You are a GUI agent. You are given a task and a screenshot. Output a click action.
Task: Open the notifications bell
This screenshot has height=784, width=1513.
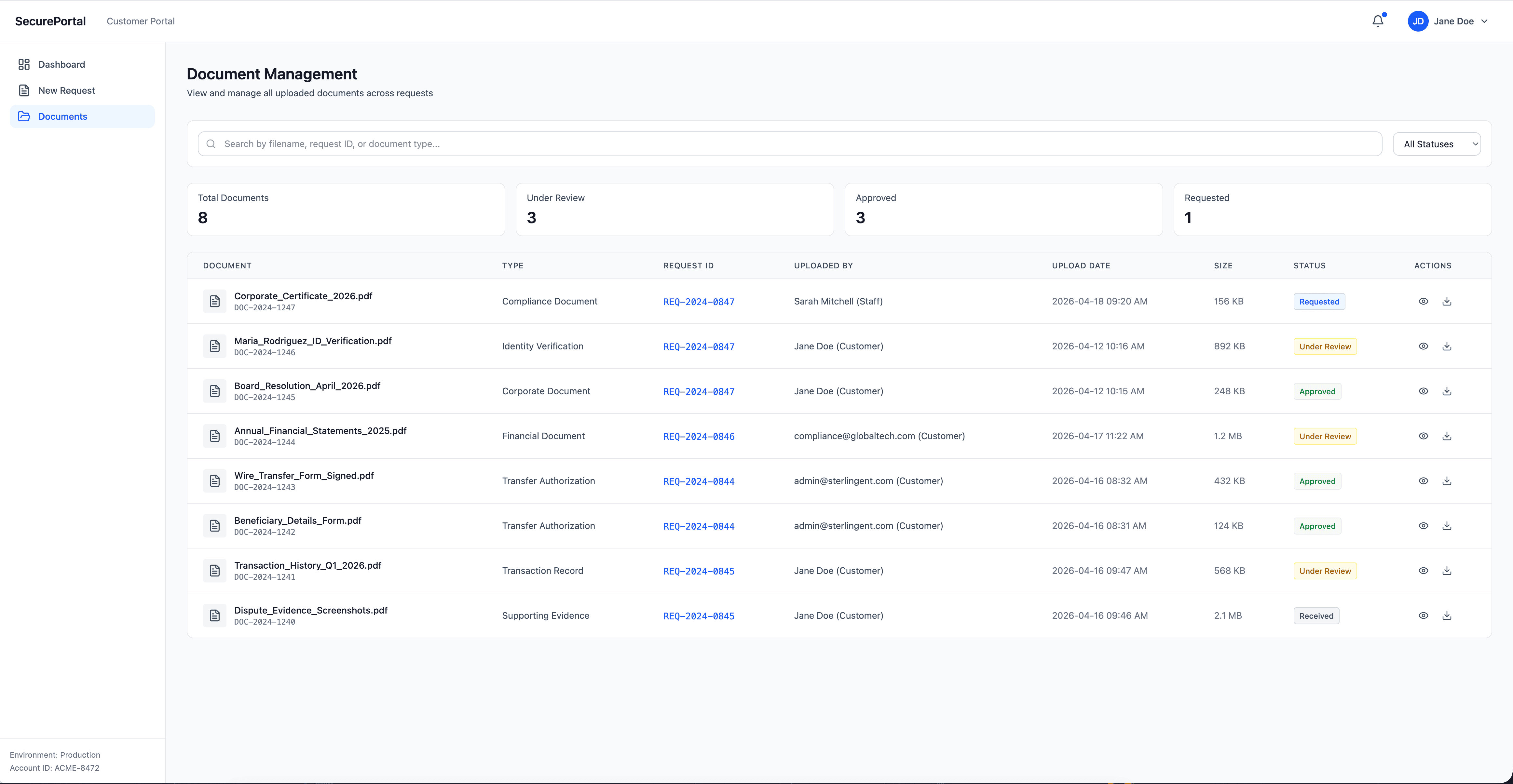[1378, 21]
